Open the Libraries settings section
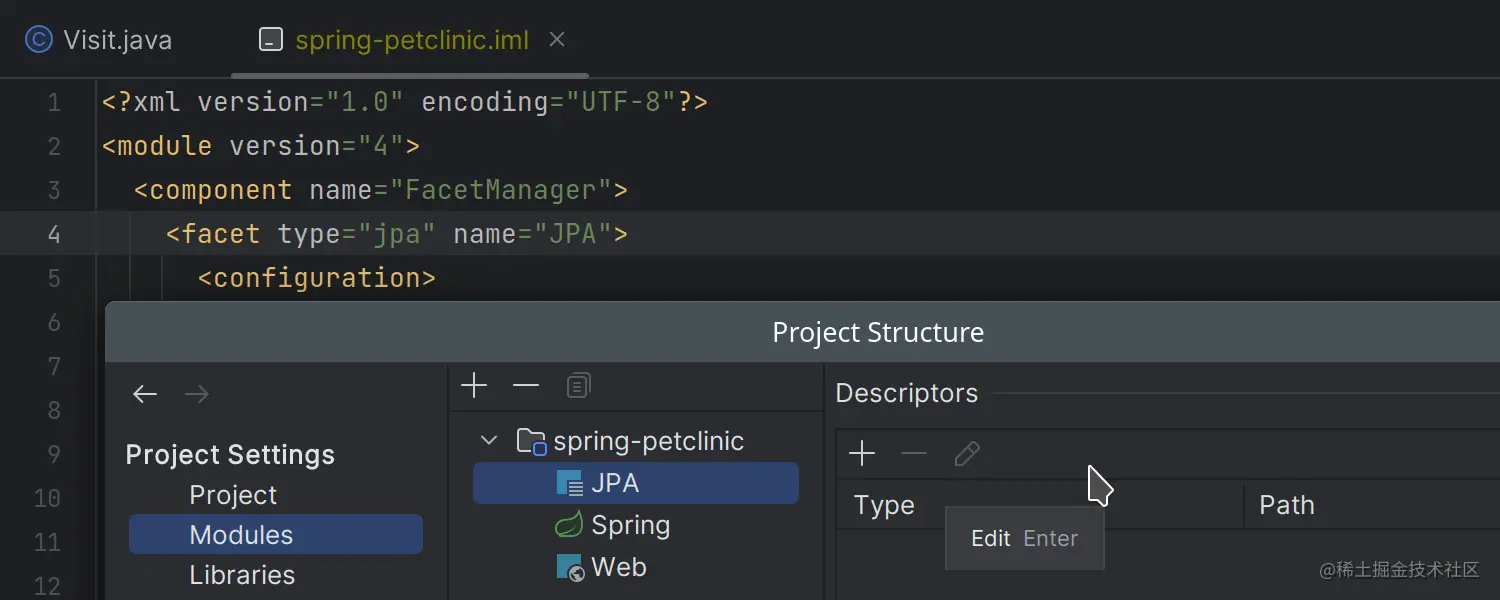 242,575
